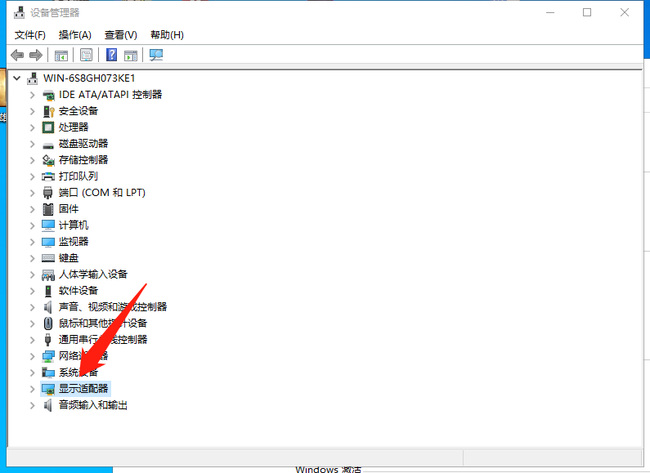Image resolution: width=650 pixels, height=473 pixels.
Task: Select the 键盘 (keyboard) device icon
Action: coord(49,258)
